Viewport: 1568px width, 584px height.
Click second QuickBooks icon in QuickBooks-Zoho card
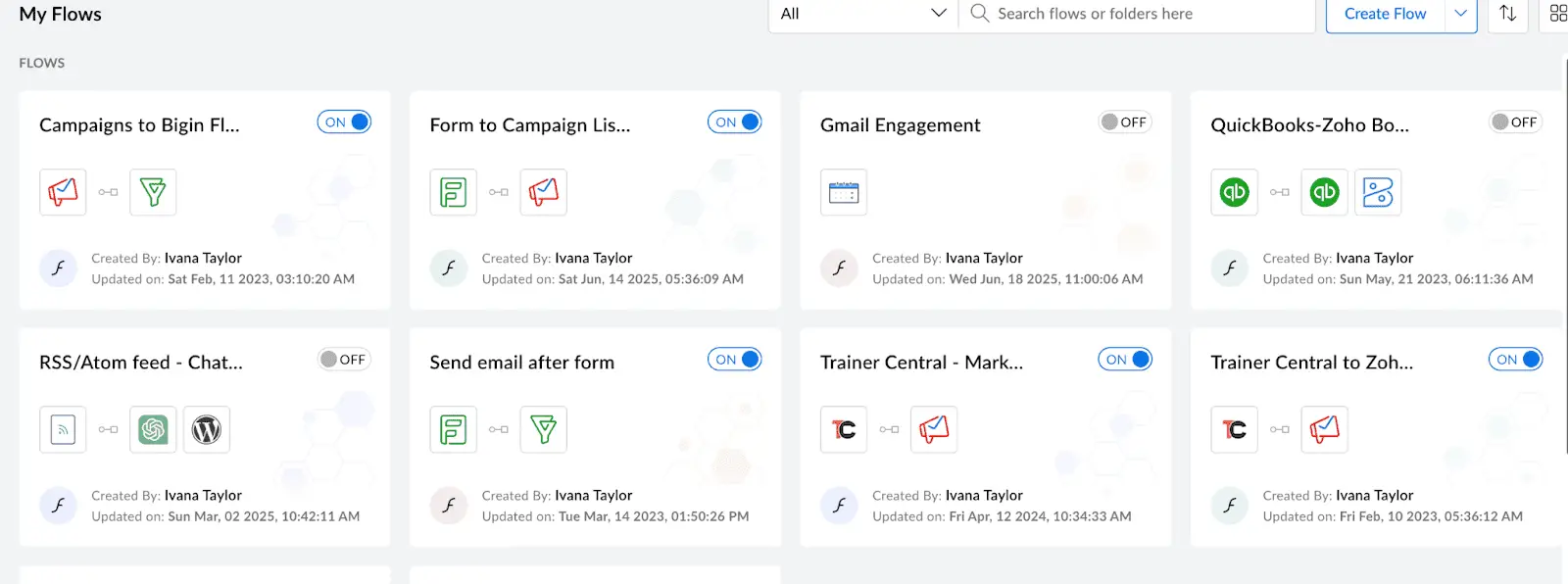pyautogui.click(x=1325, y=192)
